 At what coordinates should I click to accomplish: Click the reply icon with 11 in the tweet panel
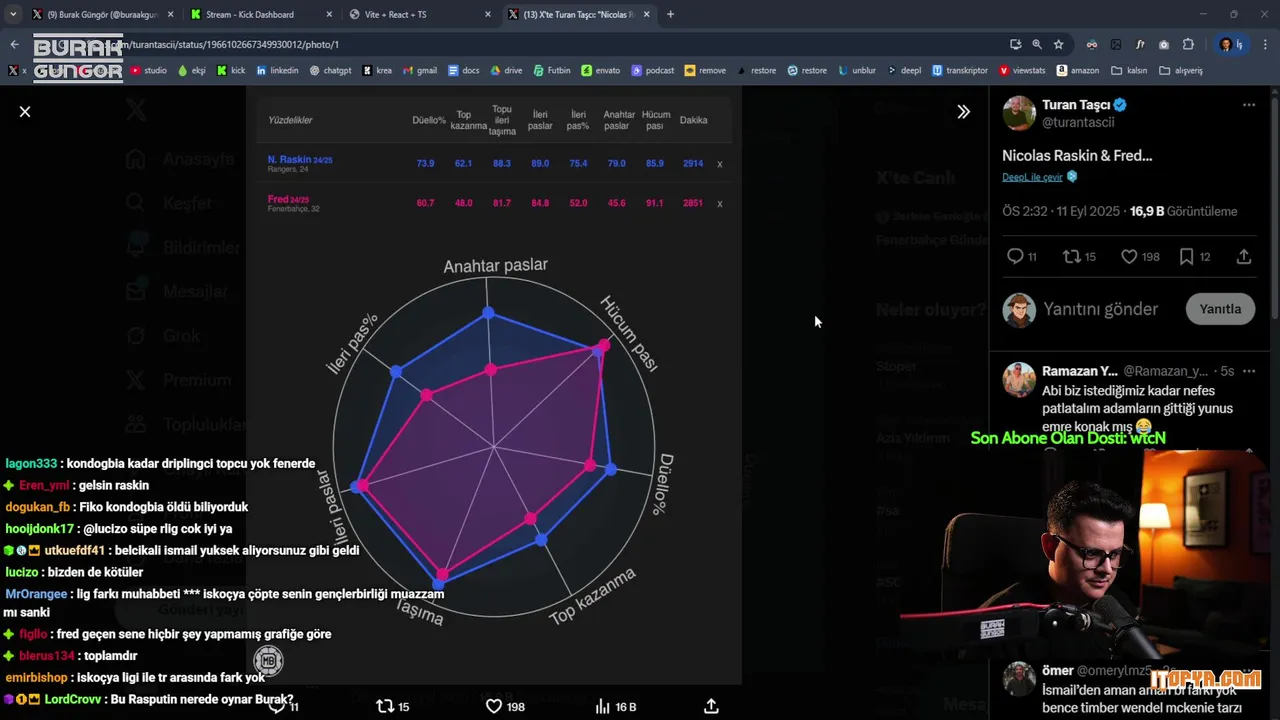pos(1021,257)
